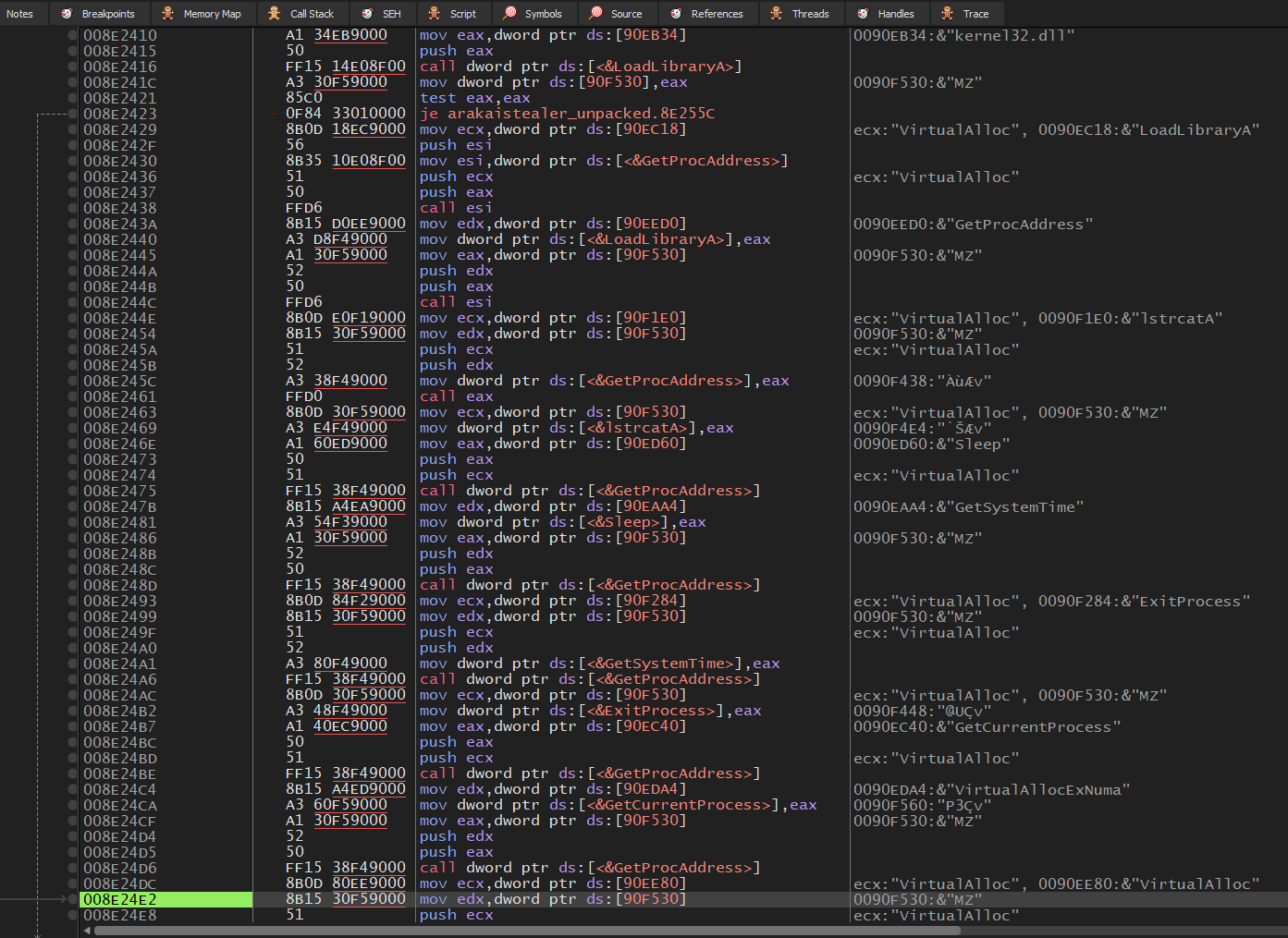
Task: Open Handles panel via its tab icon
Action: tap(862, 13)
